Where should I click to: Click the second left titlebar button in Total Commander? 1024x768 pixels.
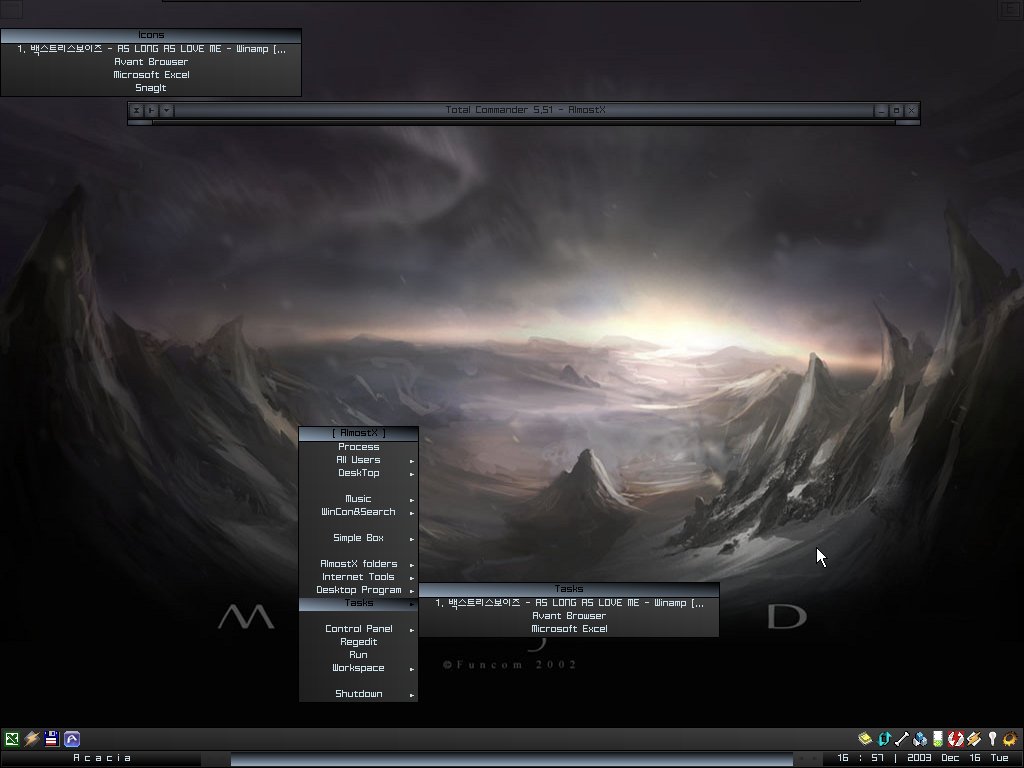pyautogui.click(x=151, y=110)
